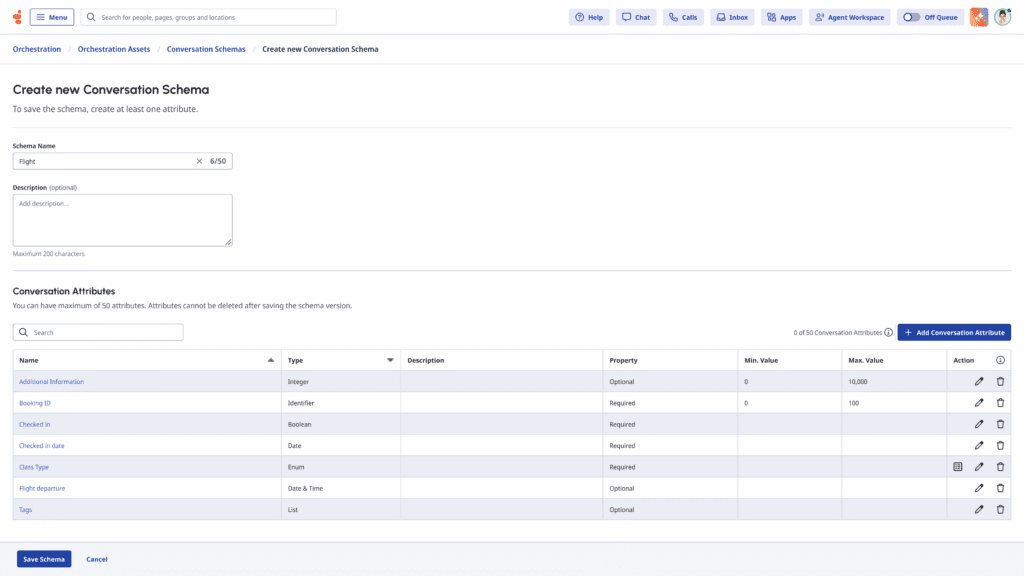Click the Save Schema button
The image size is (1024, 576).
tap(44, 559)
